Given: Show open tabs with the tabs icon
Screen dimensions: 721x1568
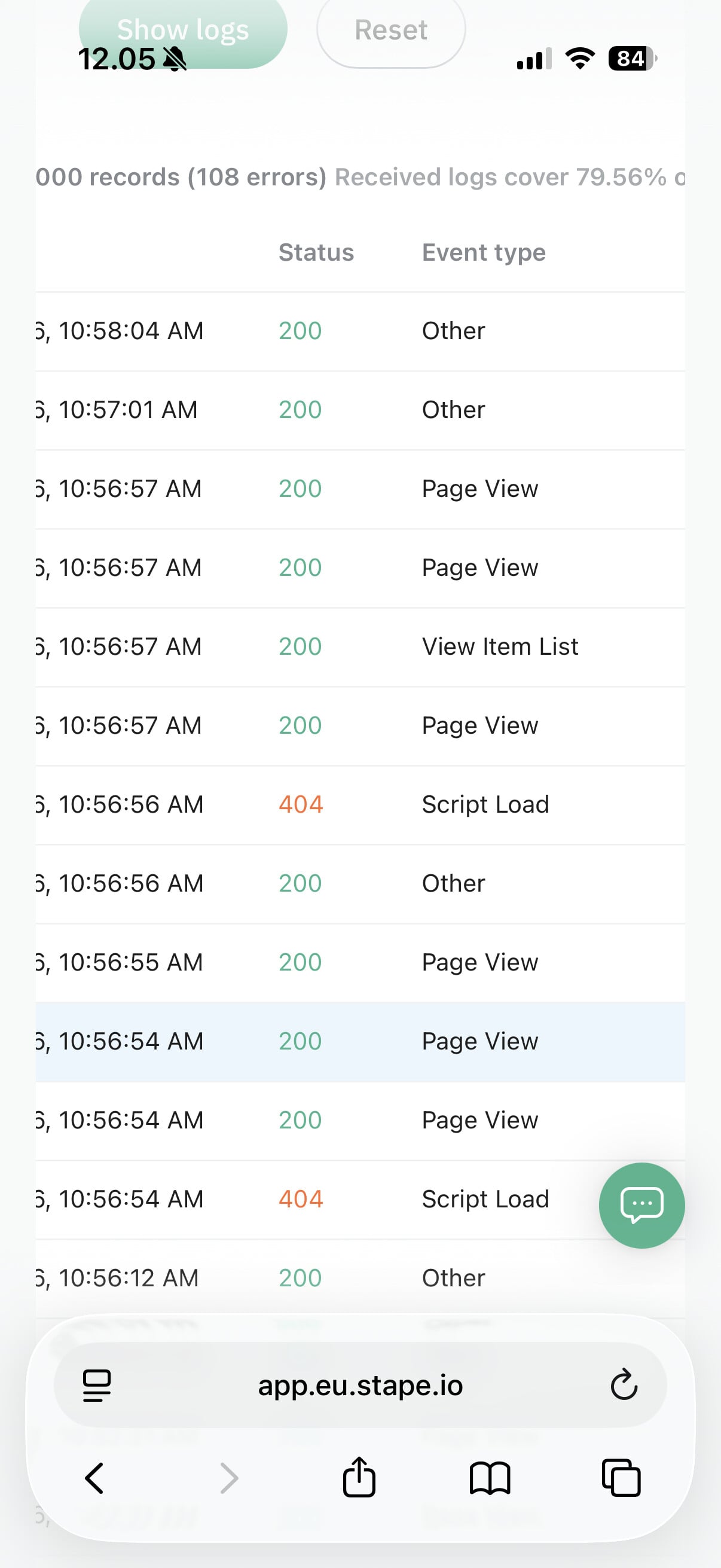Looking at the screenshot, I should click(621, 1478).
